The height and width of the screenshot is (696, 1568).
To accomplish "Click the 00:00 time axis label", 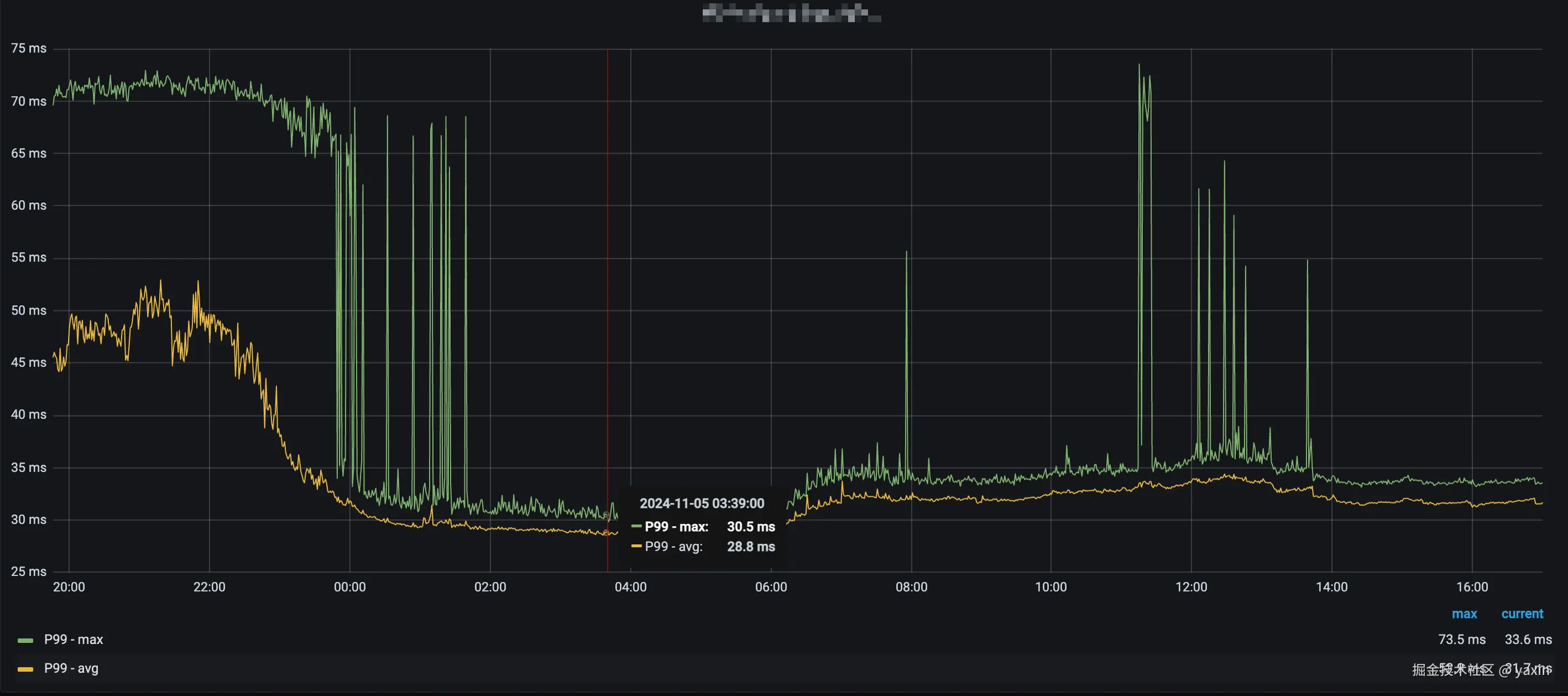I will 350,587.
